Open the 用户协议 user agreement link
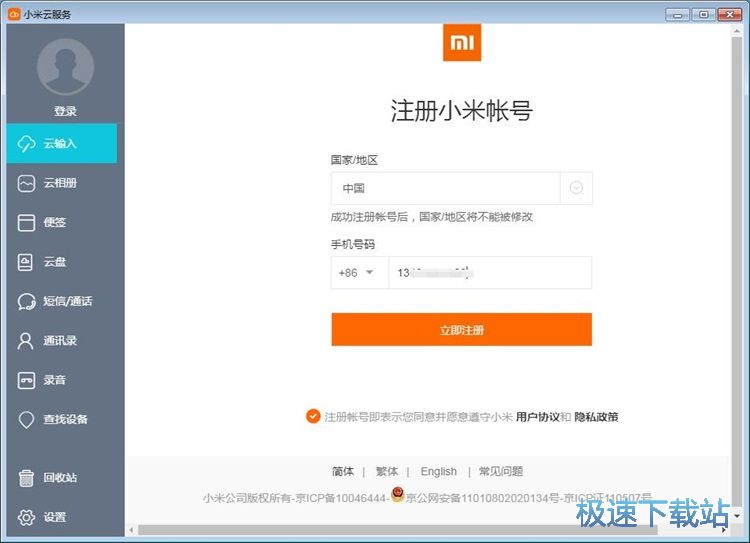Screen dimensions: 750x543 point(538,417)
